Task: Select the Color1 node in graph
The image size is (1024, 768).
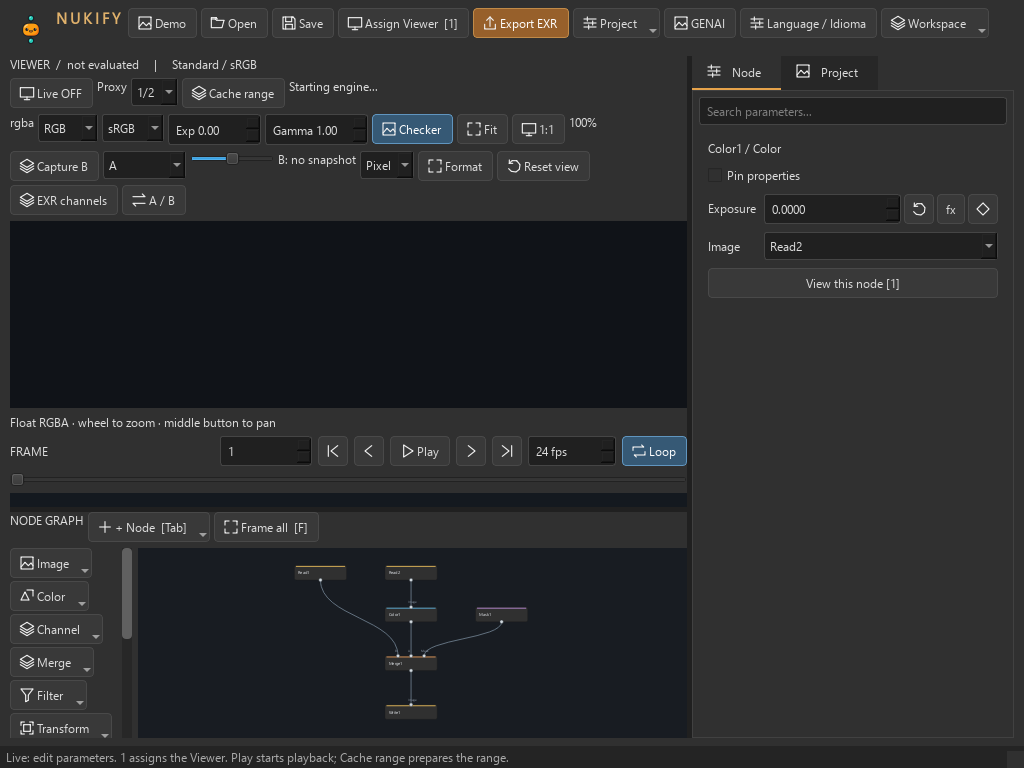Action: pyautogui.click(x=411, y=615)
